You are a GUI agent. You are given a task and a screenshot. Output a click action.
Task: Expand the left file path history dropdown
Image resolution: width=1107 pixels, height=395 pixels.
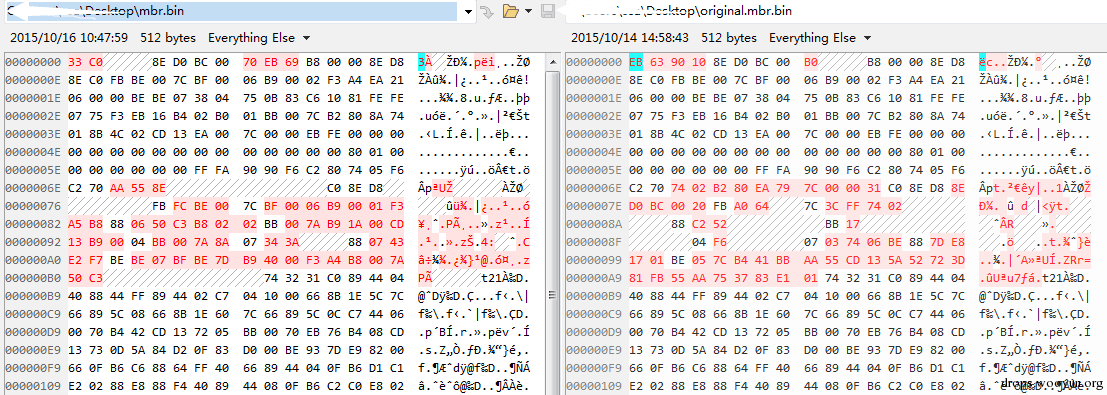(467, 11)
